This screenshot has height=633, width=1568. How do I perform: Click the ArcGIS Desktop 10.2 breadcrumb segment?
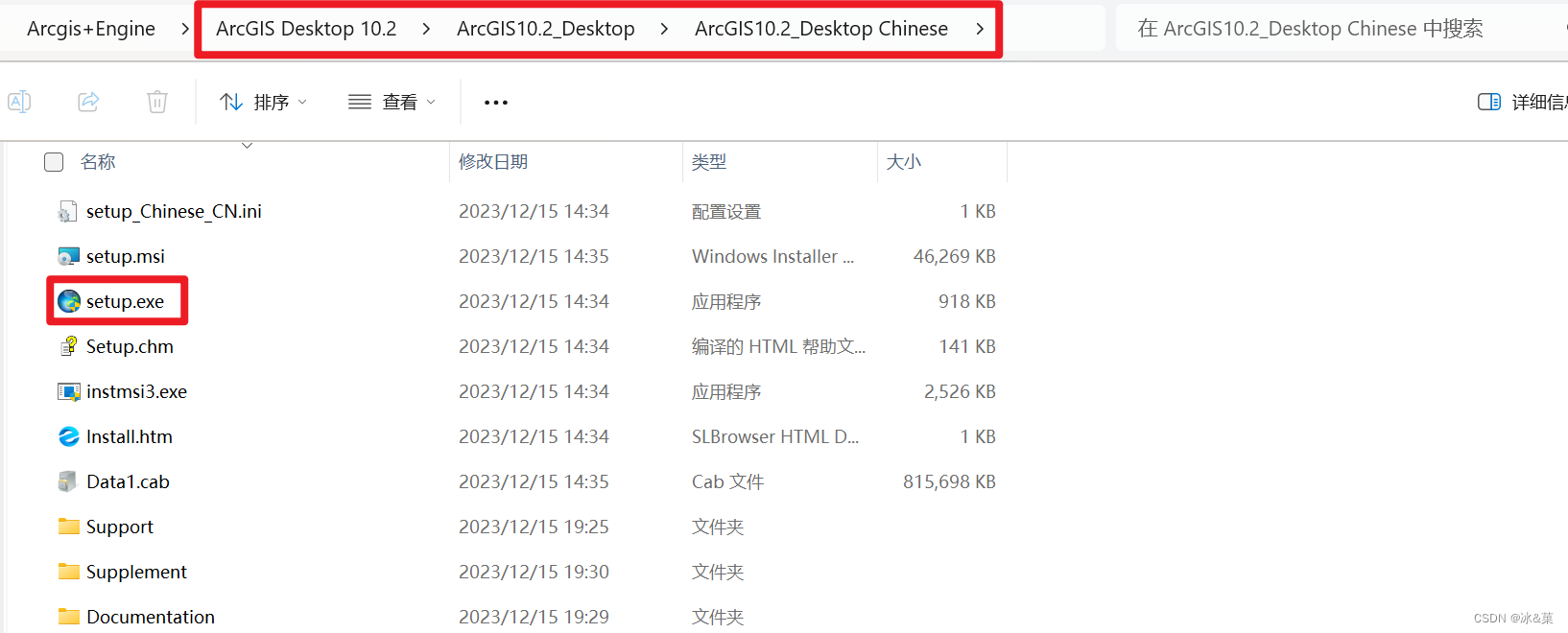[306, 29]
